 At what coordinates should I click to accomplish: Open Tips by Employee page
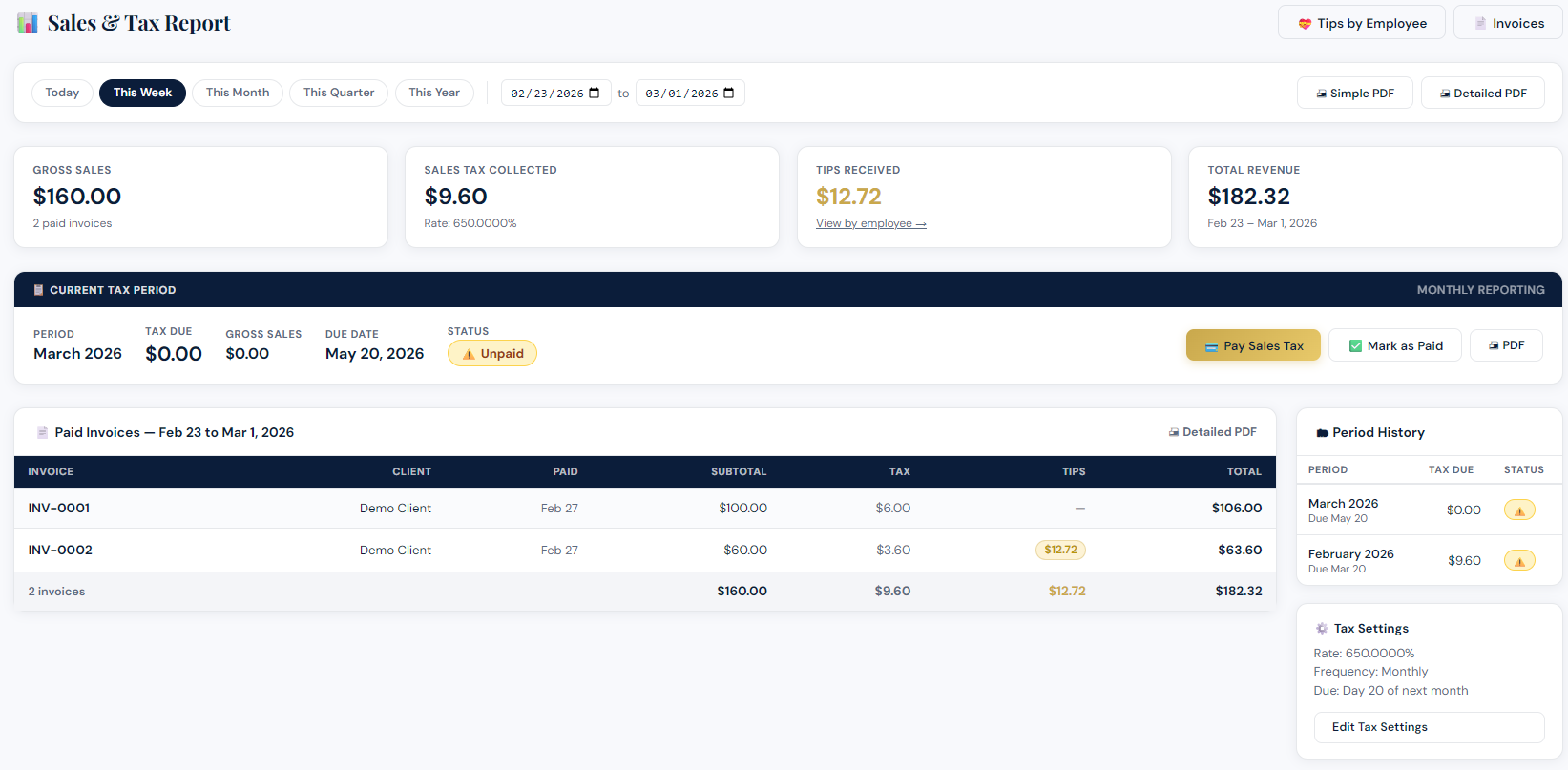(x=1361, y=23)
